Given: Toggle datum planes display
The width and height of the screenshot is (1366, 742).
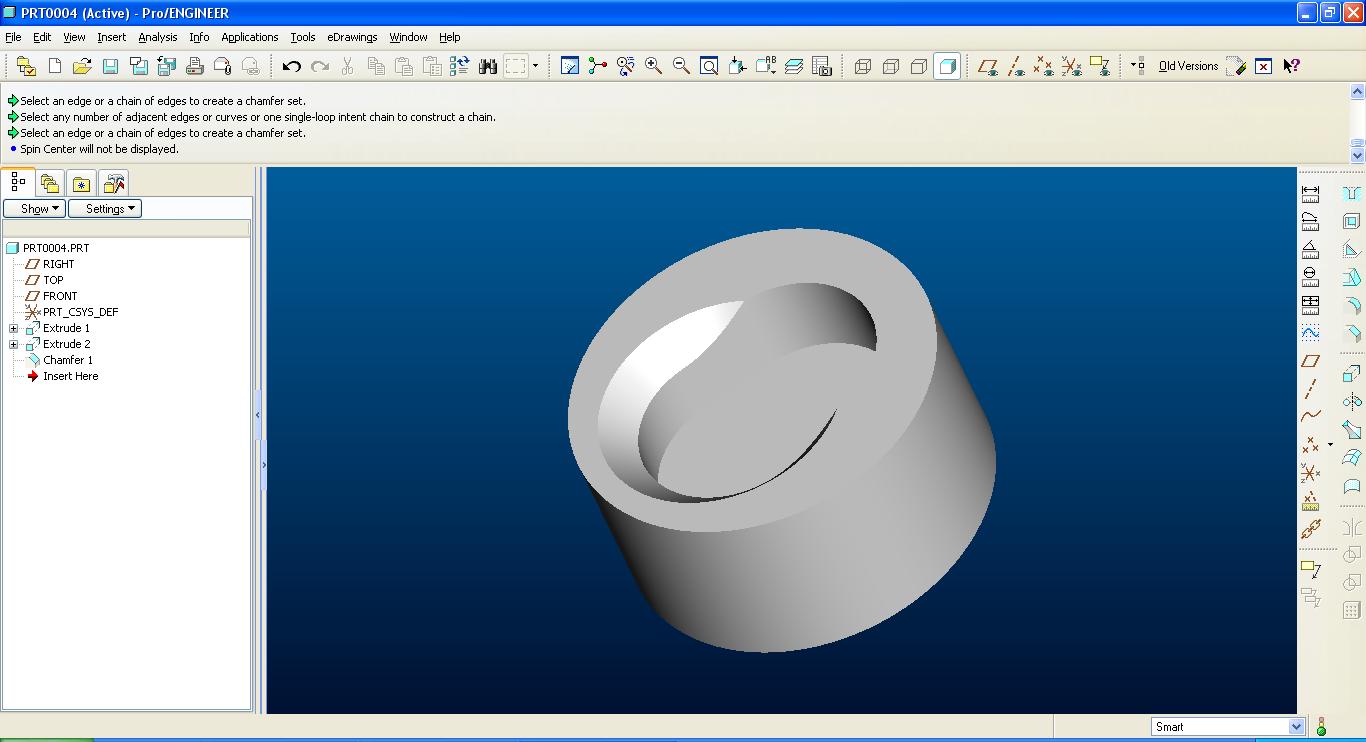Looking at the screenshot, I should click(x=988, y=66).
